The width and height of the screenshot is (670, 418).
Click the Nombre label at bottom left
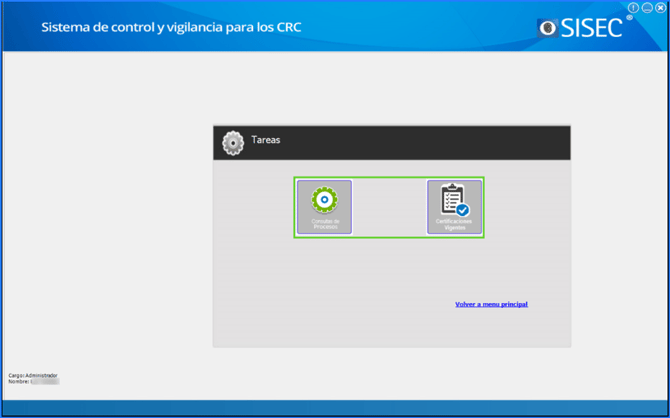[18, 382]
